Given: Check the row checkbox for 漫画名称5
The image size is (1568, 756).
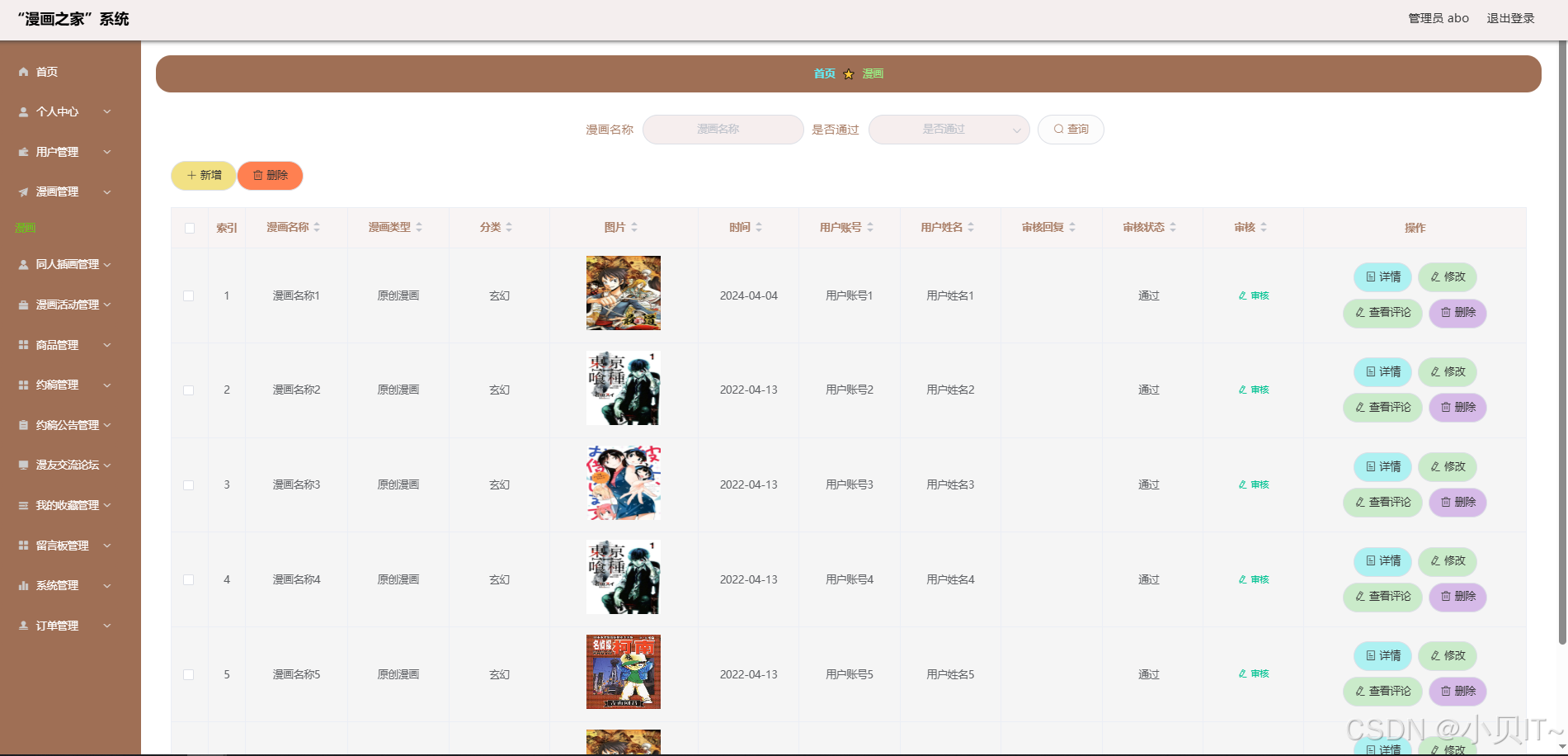Looking at the screenshot, I should pyautogui.click(x=189, y=674).
